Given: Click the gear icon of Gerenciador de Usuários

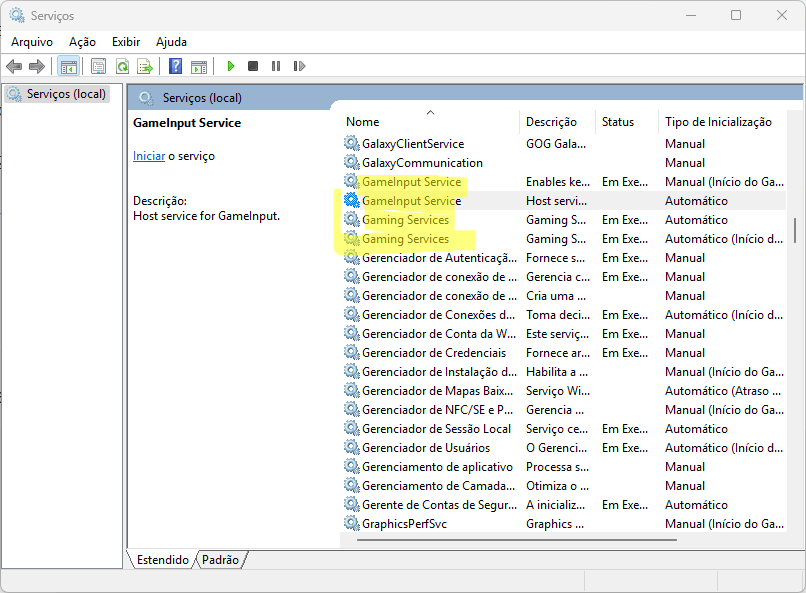Looking at the screenshot, I should (x=352, y=448).
